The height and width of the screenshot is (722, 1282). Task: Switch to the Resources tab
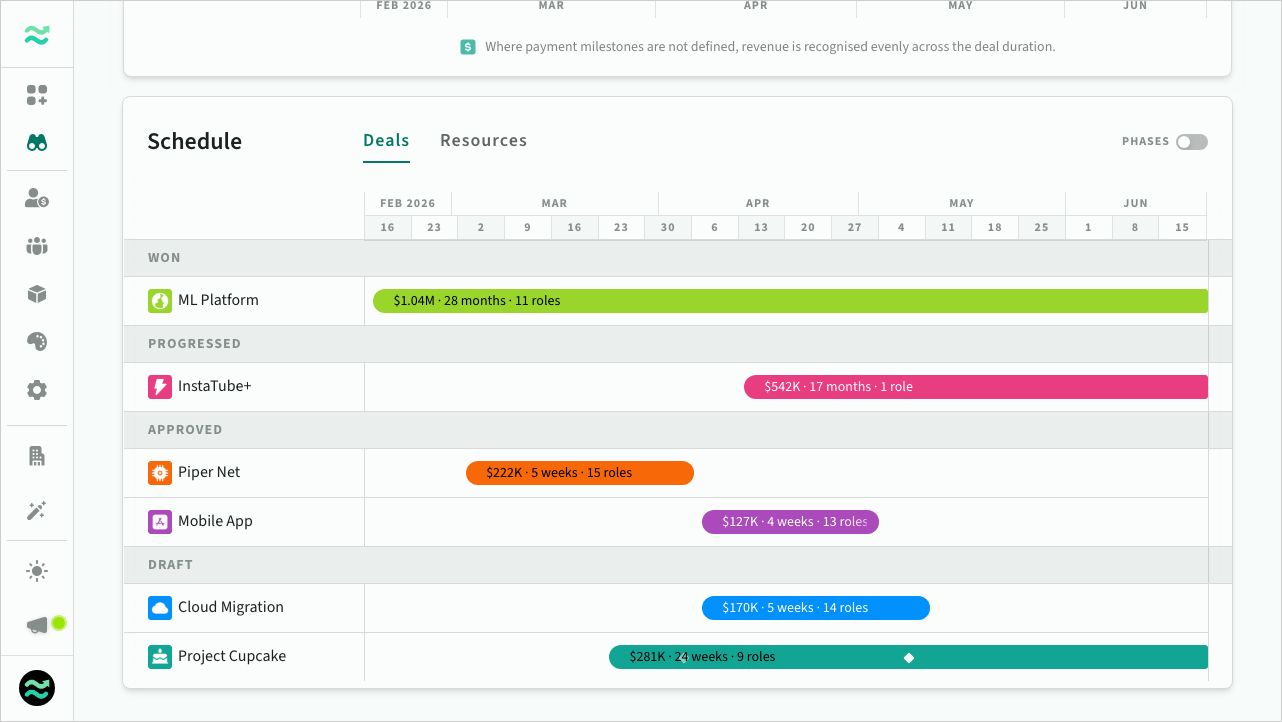(x=483, y=141)
